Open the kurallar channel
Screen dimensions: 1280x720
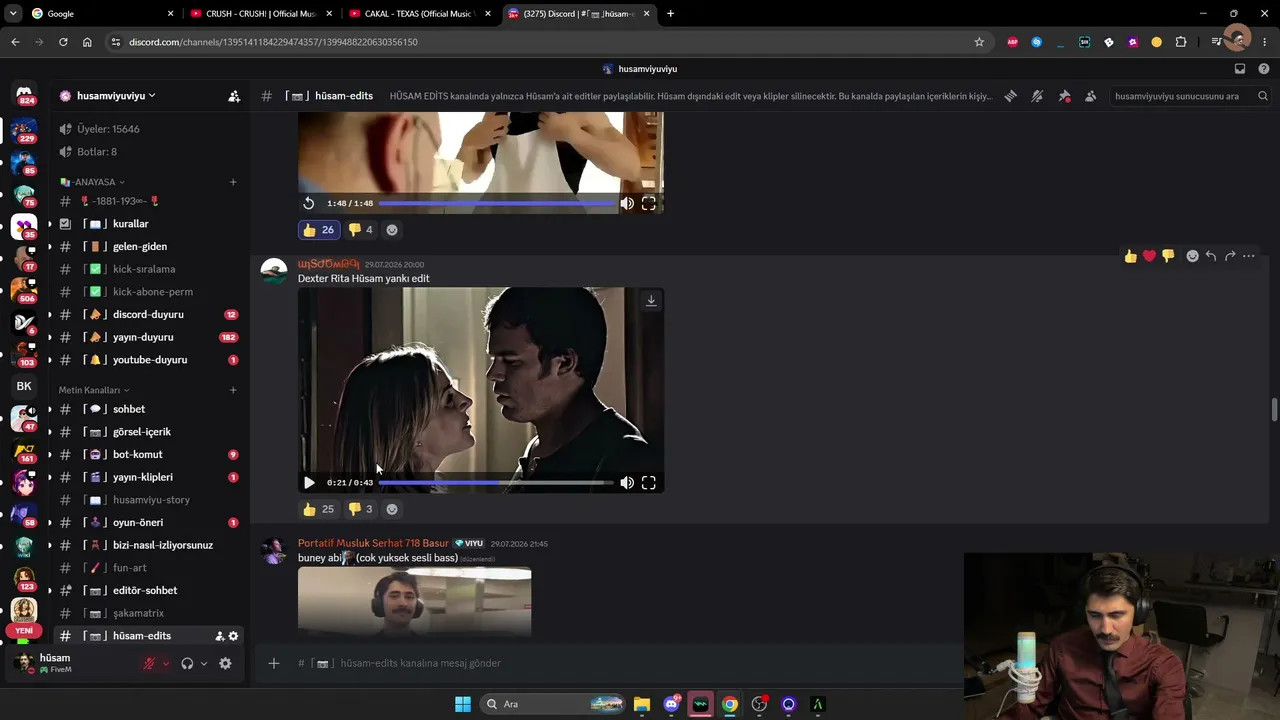click(x=146, y=224)
